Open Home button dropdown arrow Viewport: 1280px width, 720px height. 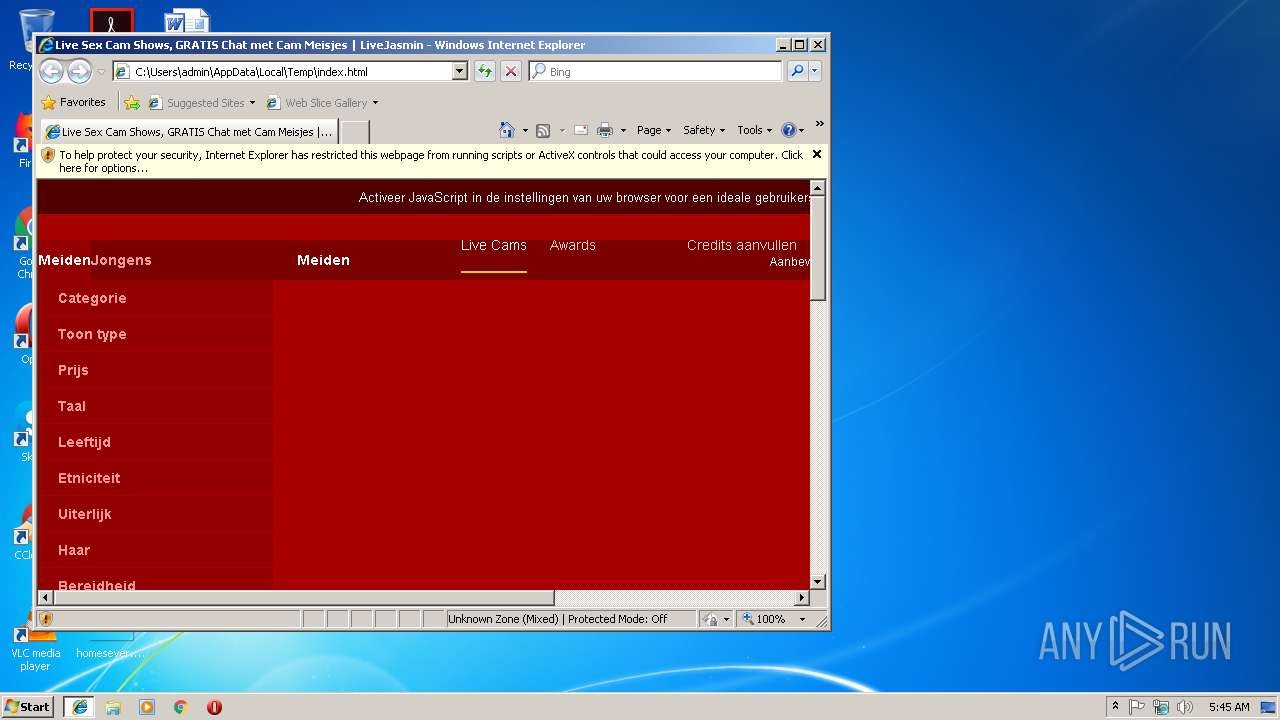524,130
